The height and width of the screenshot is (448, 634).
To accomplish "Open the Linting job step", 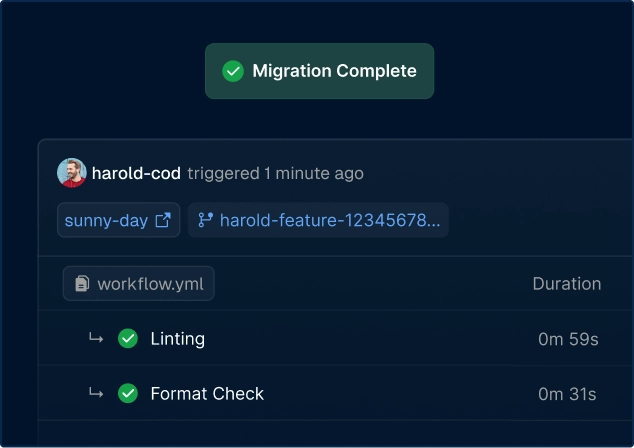I will click(x=177, y=339).
